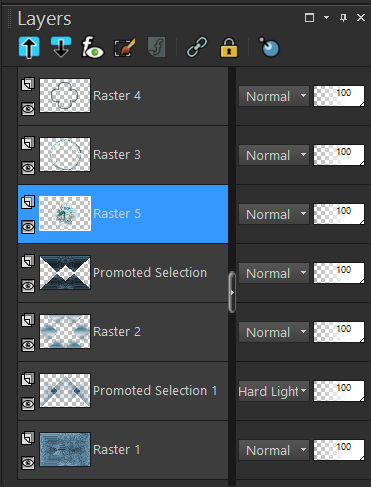Open the Layers panel options arrow menu
The height and width of the screenshot is (487, 371).
327,17
